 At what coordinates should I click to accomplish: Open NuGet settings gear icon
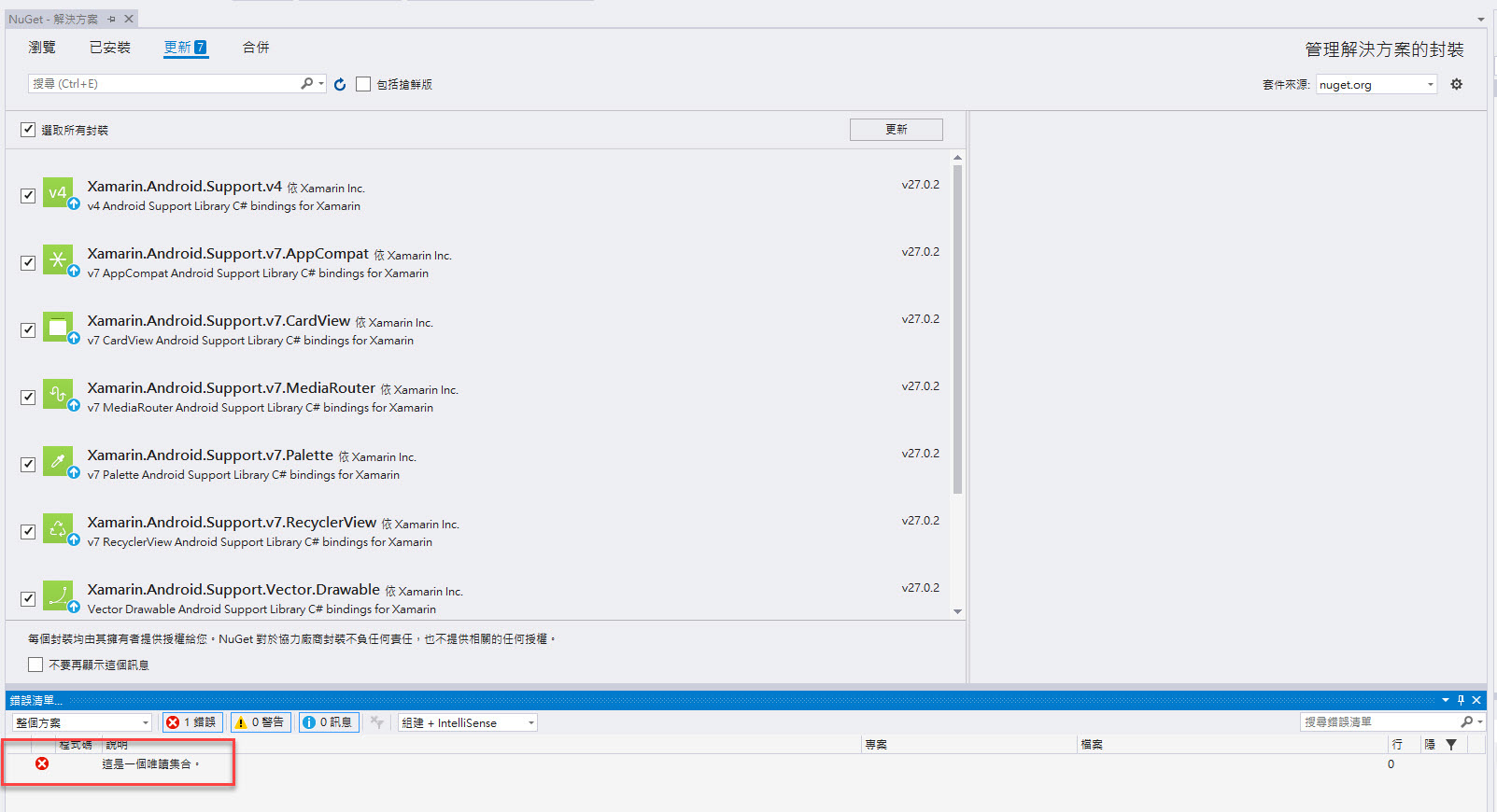(x=1456, y=84)
